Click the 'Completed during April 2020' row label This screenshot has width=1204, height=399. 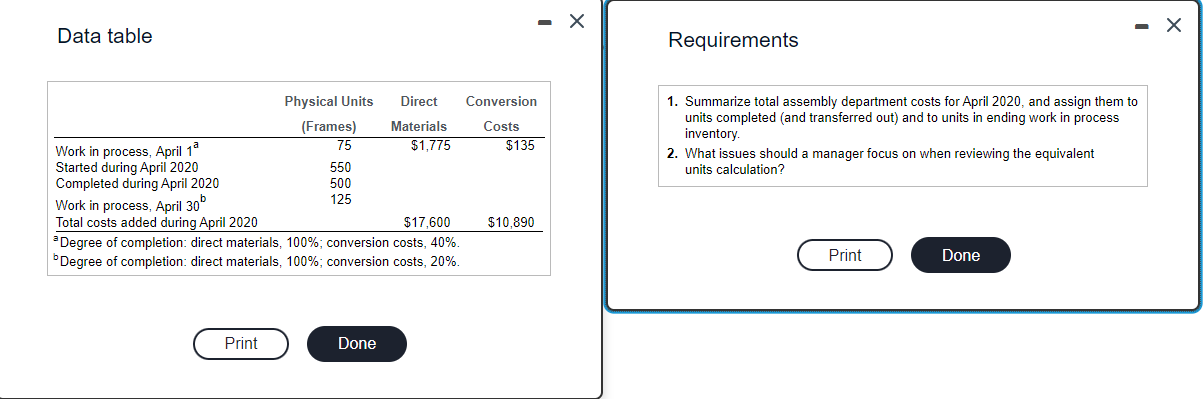point(137,183)
